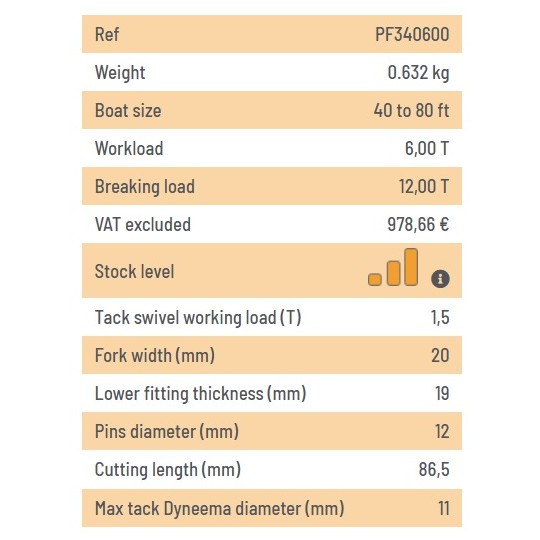Click Tack swivel working load label
The height and width of the screenshot is (540, 540).
(x=198, y=317)
